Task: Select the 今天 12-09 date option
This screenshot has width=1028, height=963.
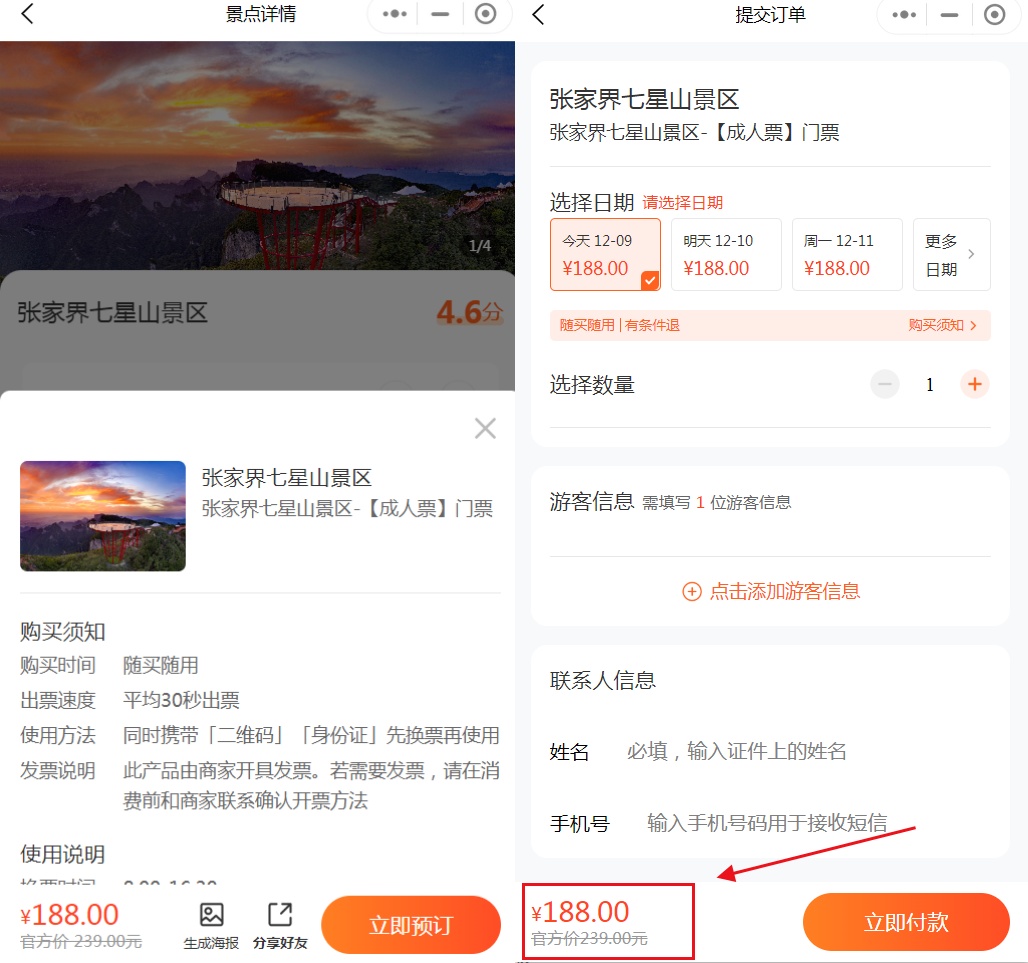Action: (x=605, y=255)
